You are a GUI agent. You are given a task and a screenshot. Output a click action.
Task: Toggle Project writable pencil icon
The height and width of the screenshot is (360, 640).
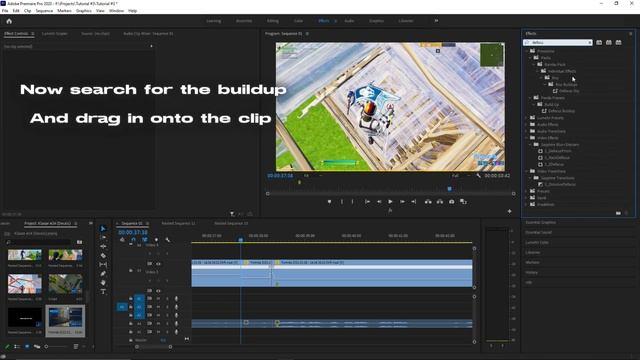tap(7, 347)
